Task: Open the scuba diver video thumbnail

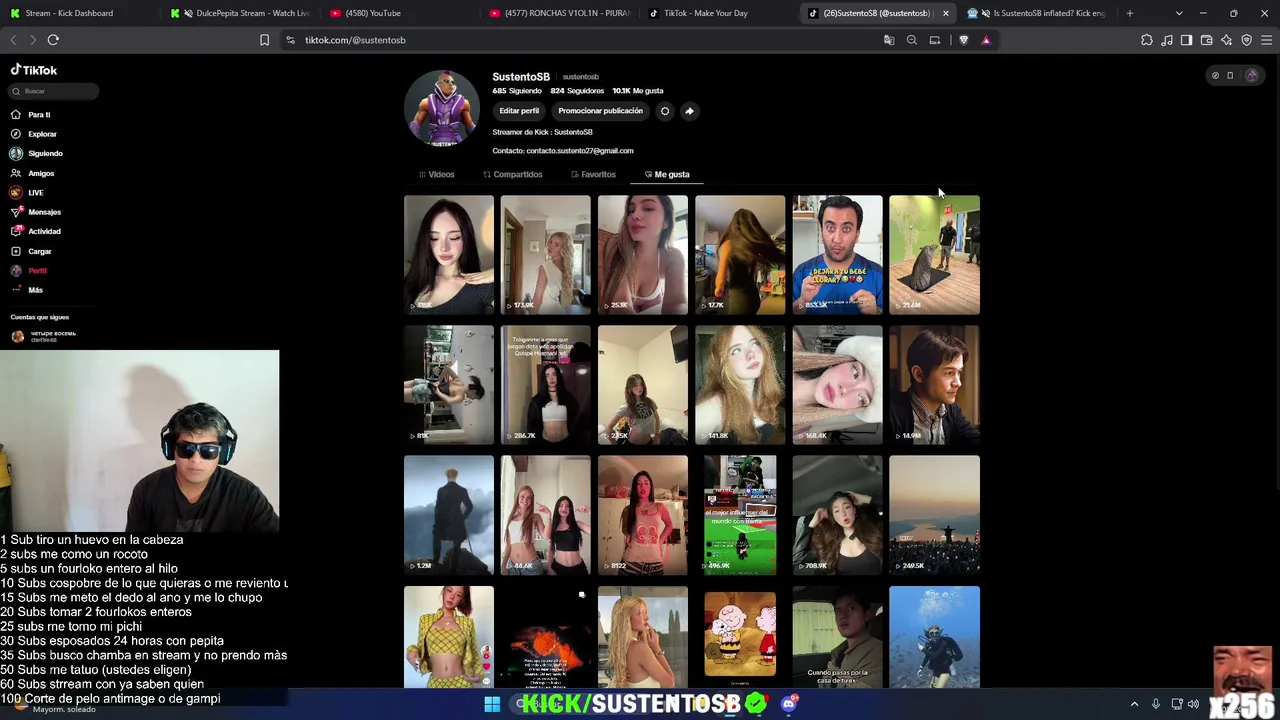Action: click(x=934, y=637)
